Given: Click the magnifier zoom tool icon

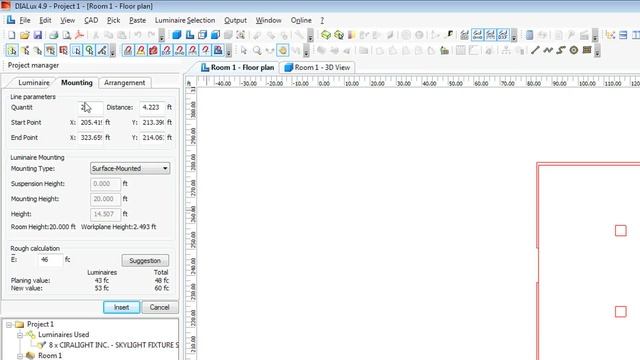Looking at the screenshot, I should [257, 51].
